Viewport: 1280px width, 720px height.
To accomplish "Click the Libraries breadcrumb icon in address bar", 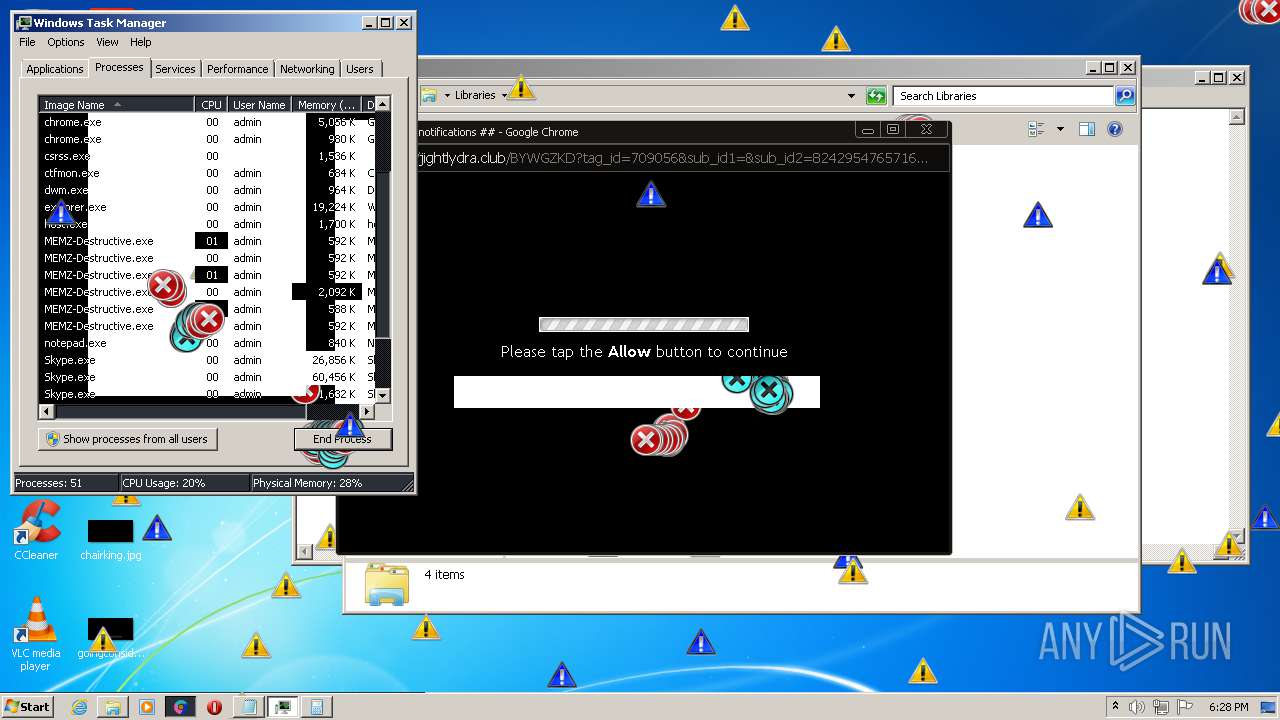I will 429,96.
